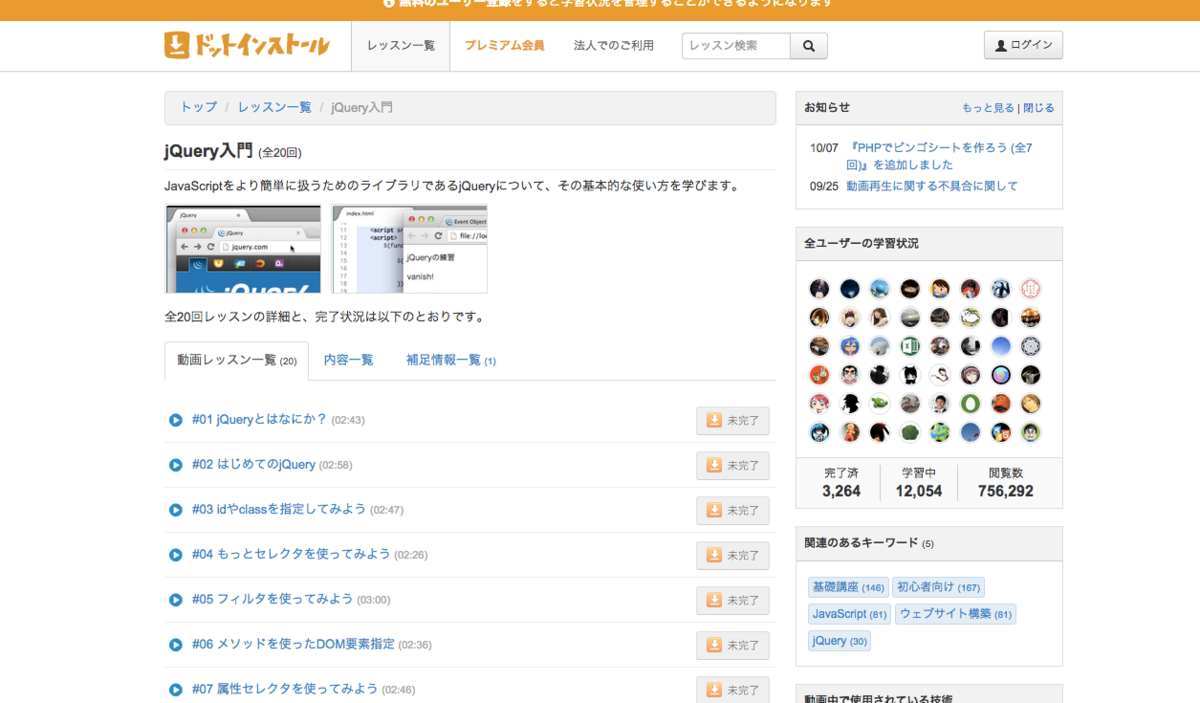Select レッスン一覧 in the navigation
The height and width of the screenshot is (703, 1200).
point(400,45)
